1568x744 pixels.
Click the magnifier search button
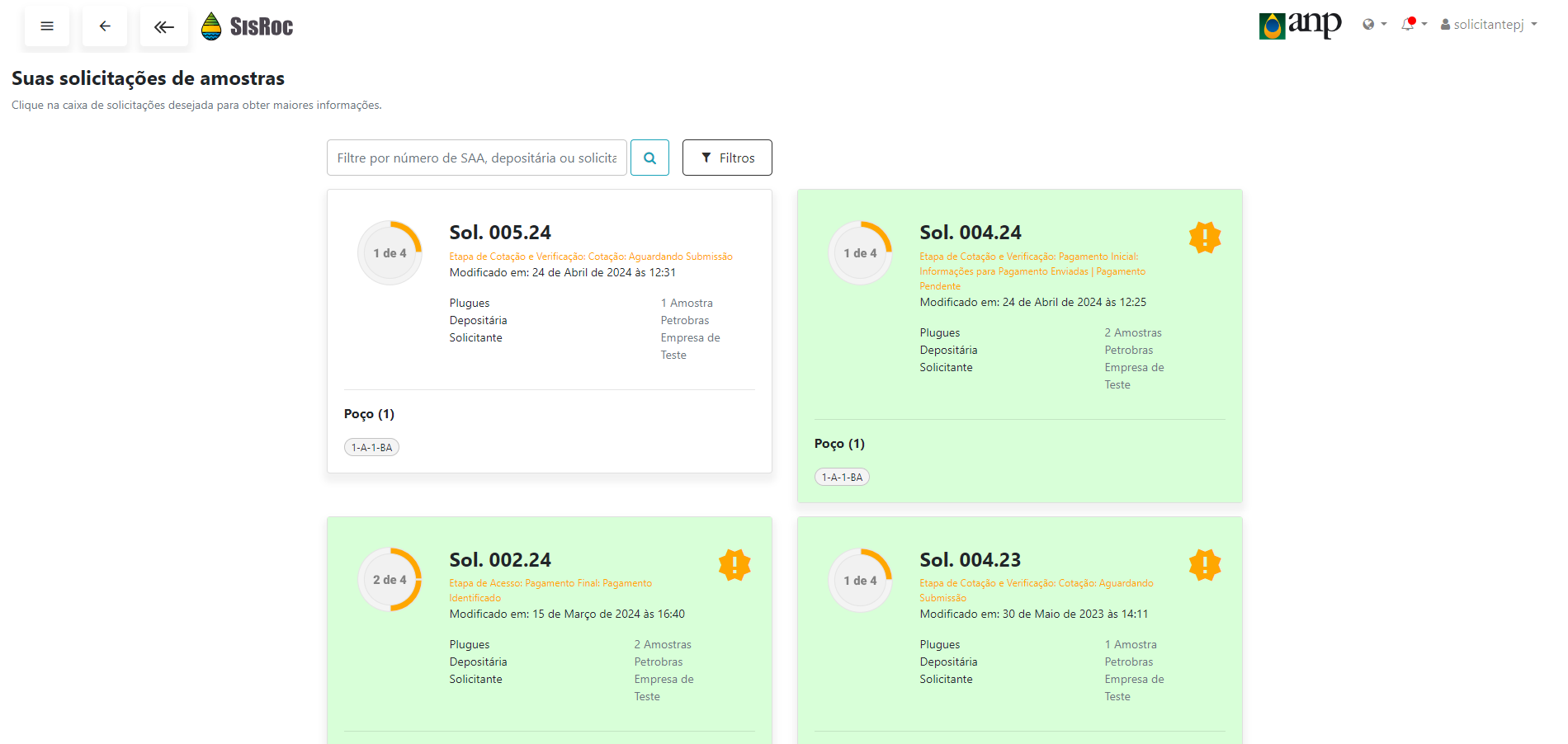649,158
